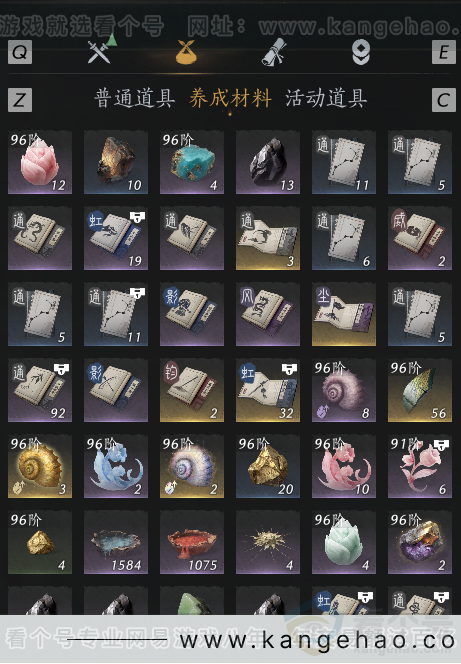
Task: Switch to the 普通道具 tab
Action: [135, 99]
